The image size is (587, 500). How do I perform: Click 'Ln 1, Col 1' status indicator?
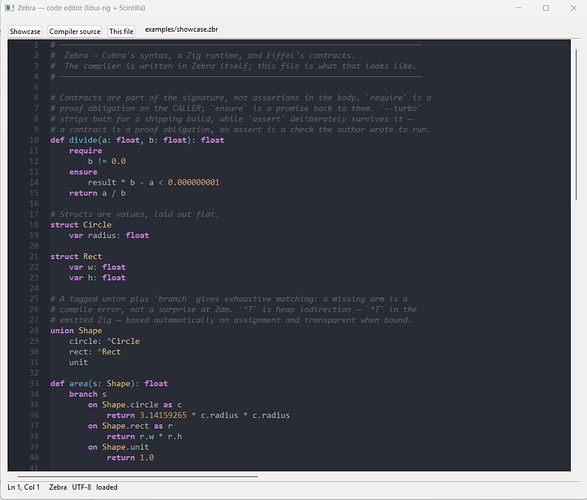coord(24,487)
